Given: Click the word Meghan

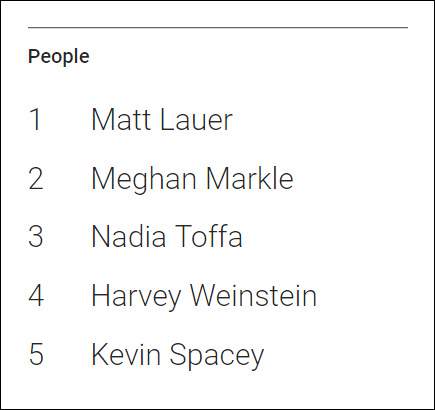Looking at the screenshot, I should coord(144,180).
